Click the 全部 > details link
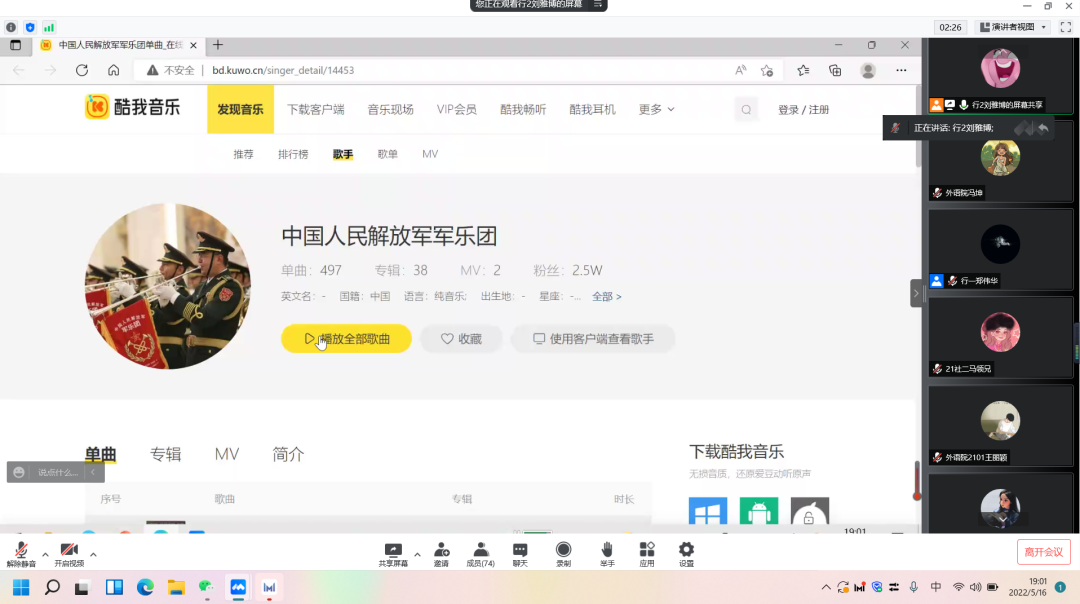 [x=607, y=296]
